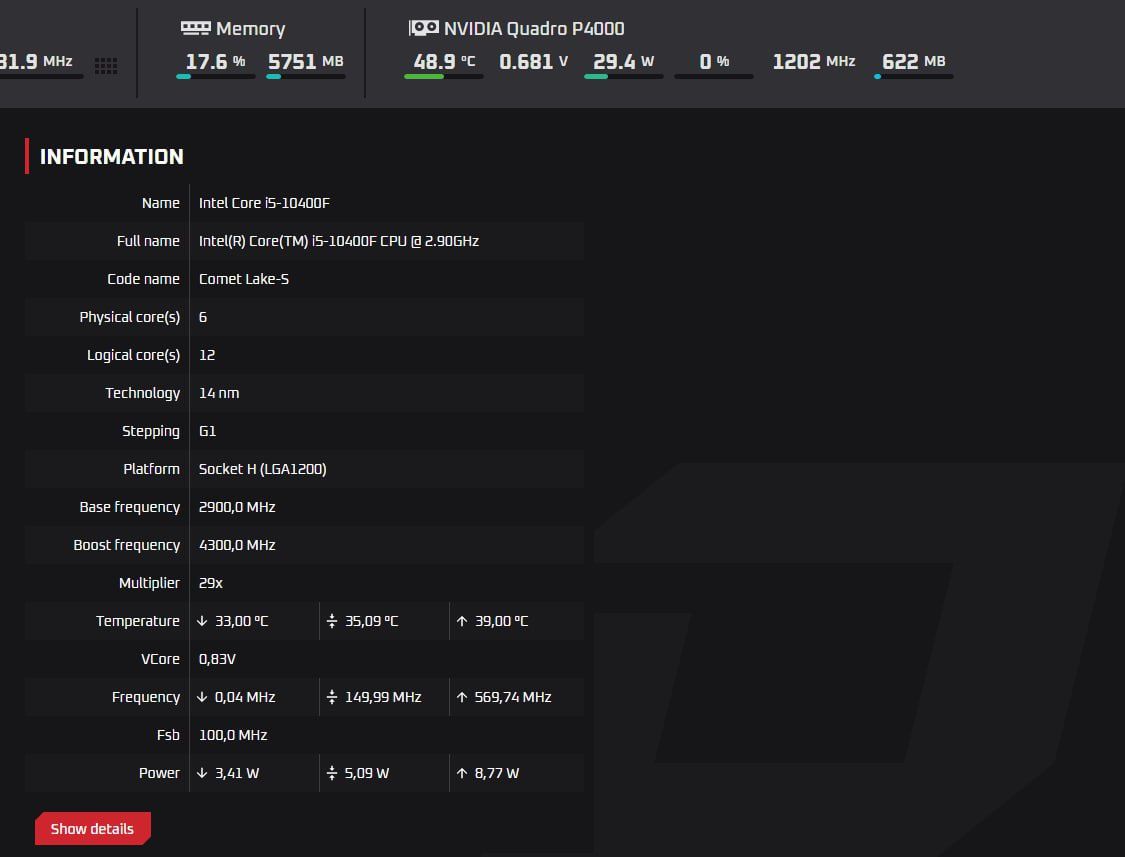Select average power '5,09 W'

pyautogui.click(x=367, y=774)
